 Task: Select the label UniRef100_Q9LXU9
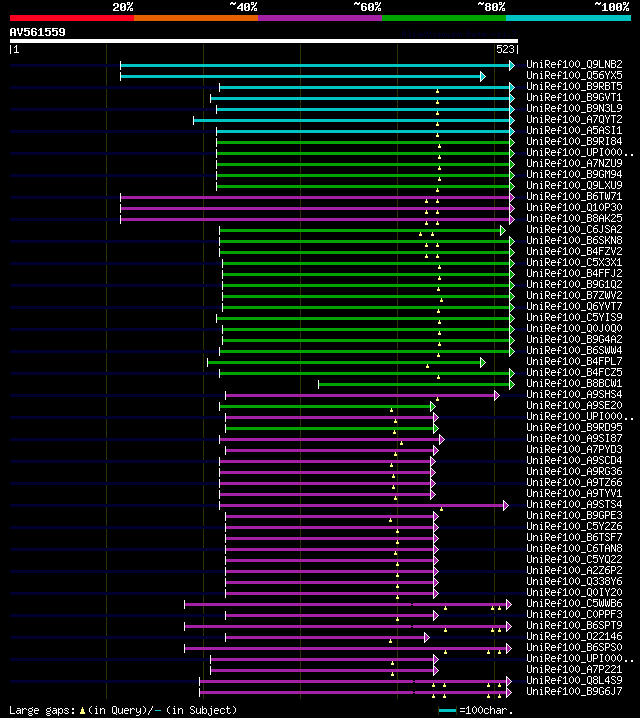574,185
